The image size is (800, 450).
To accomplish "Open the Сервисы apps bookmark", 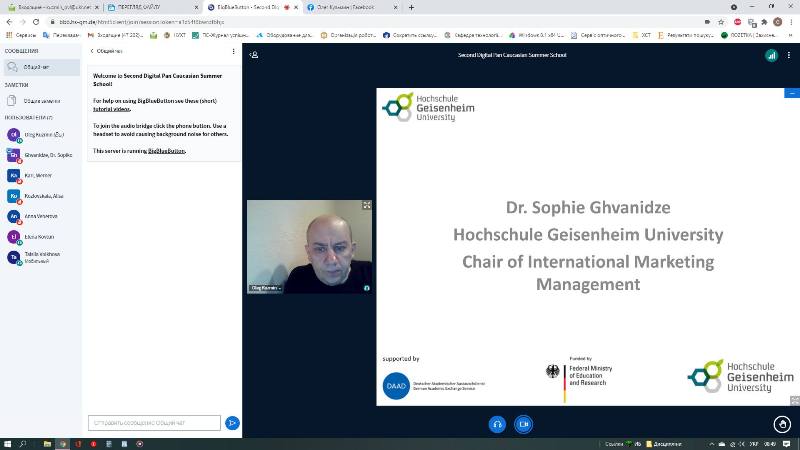I will point(21,35).
